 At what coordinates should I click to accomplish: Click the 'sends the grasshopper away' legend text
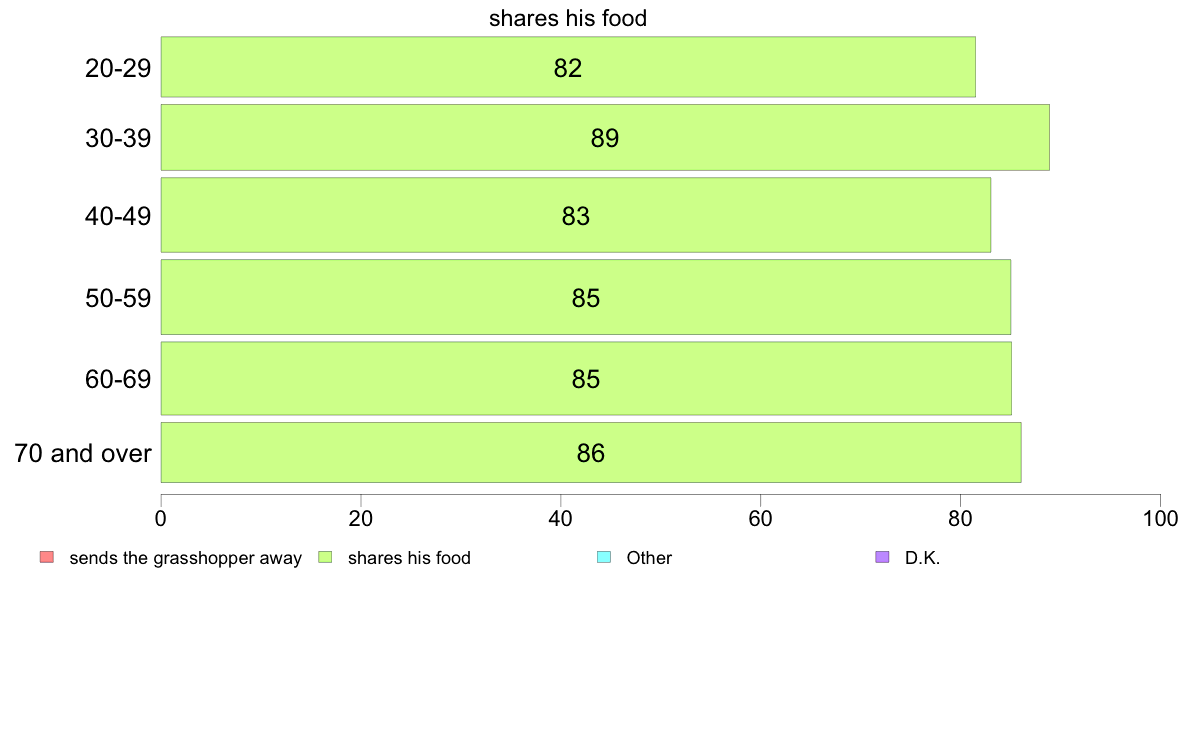click(186, 559)
